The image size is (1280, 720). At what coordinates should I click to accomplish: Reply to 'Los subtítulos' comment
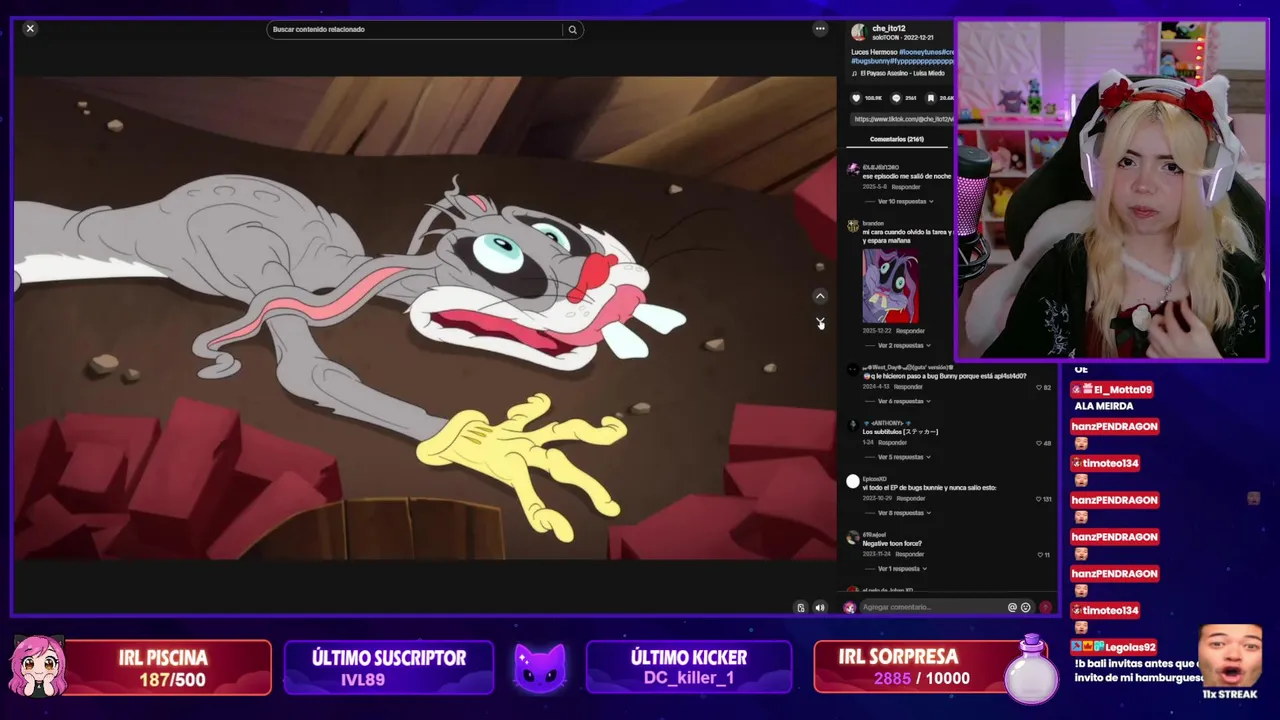892,442
